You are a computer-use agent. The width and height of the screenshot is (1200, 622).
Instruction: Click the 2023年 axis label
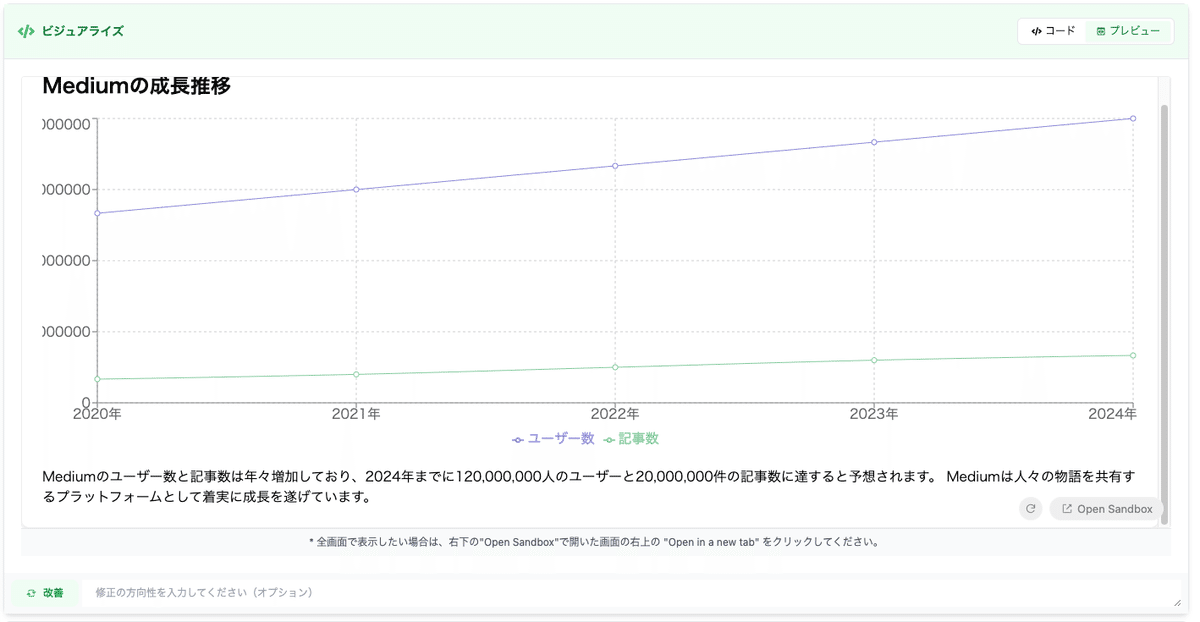coord(874,413)
